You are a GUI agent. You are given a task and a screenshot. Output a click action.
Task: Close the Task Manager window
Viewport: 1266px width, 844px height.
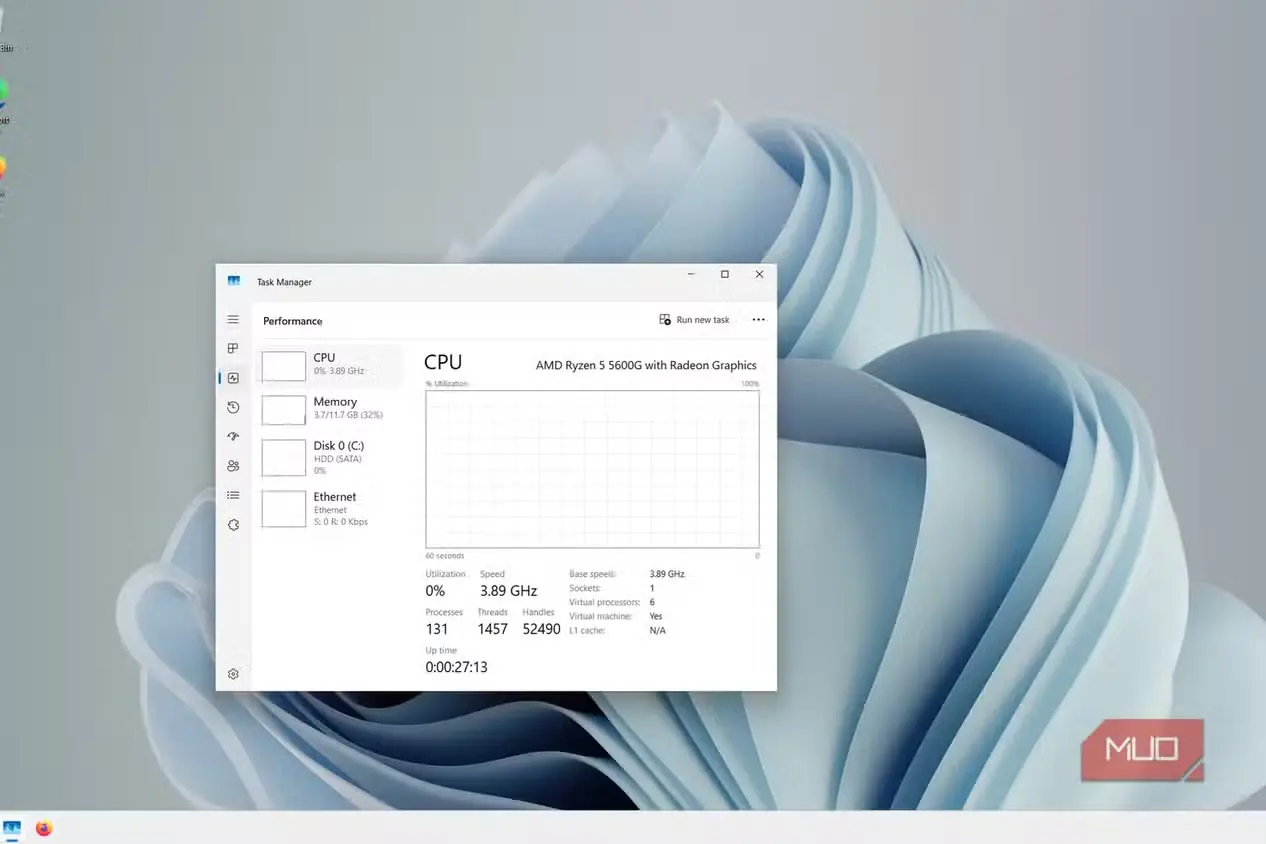tap(759, 274)
